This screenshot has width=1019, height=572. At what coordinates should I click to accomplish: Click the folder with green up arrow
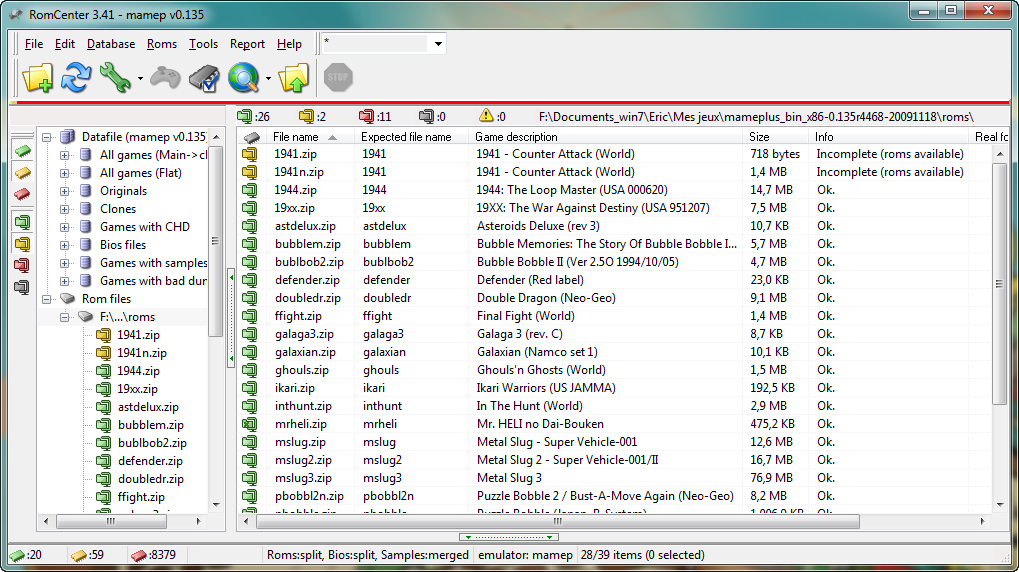coord(294,77)
